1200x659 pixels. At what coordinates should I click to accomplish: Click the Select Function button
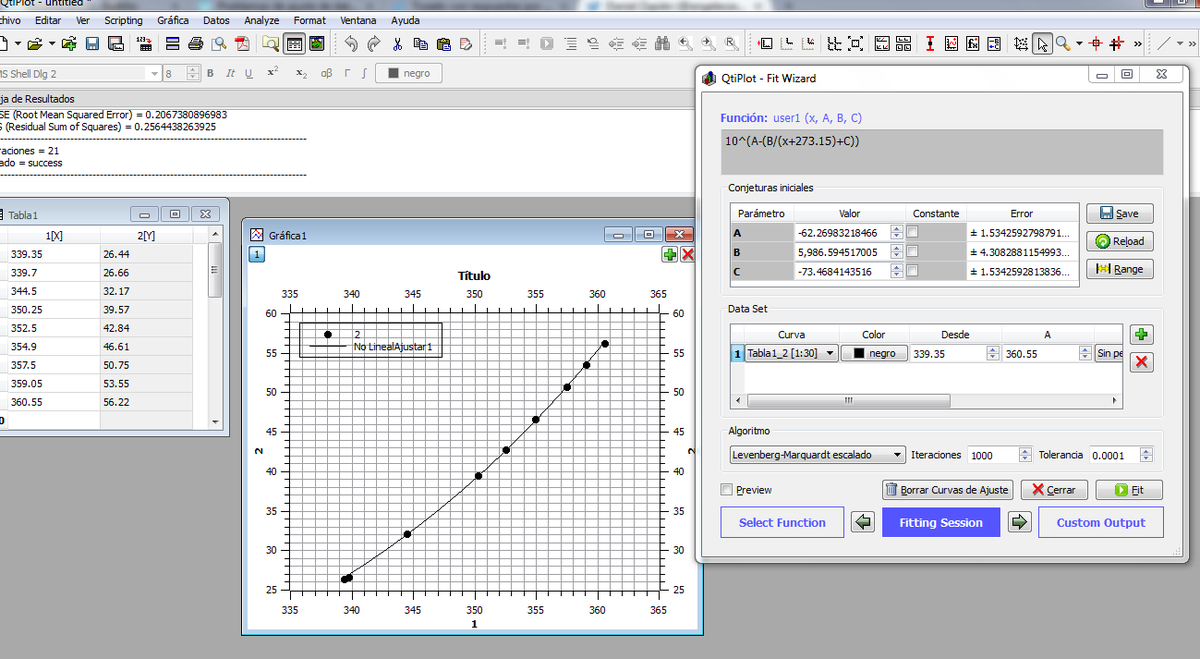click(x=782, y=522)
